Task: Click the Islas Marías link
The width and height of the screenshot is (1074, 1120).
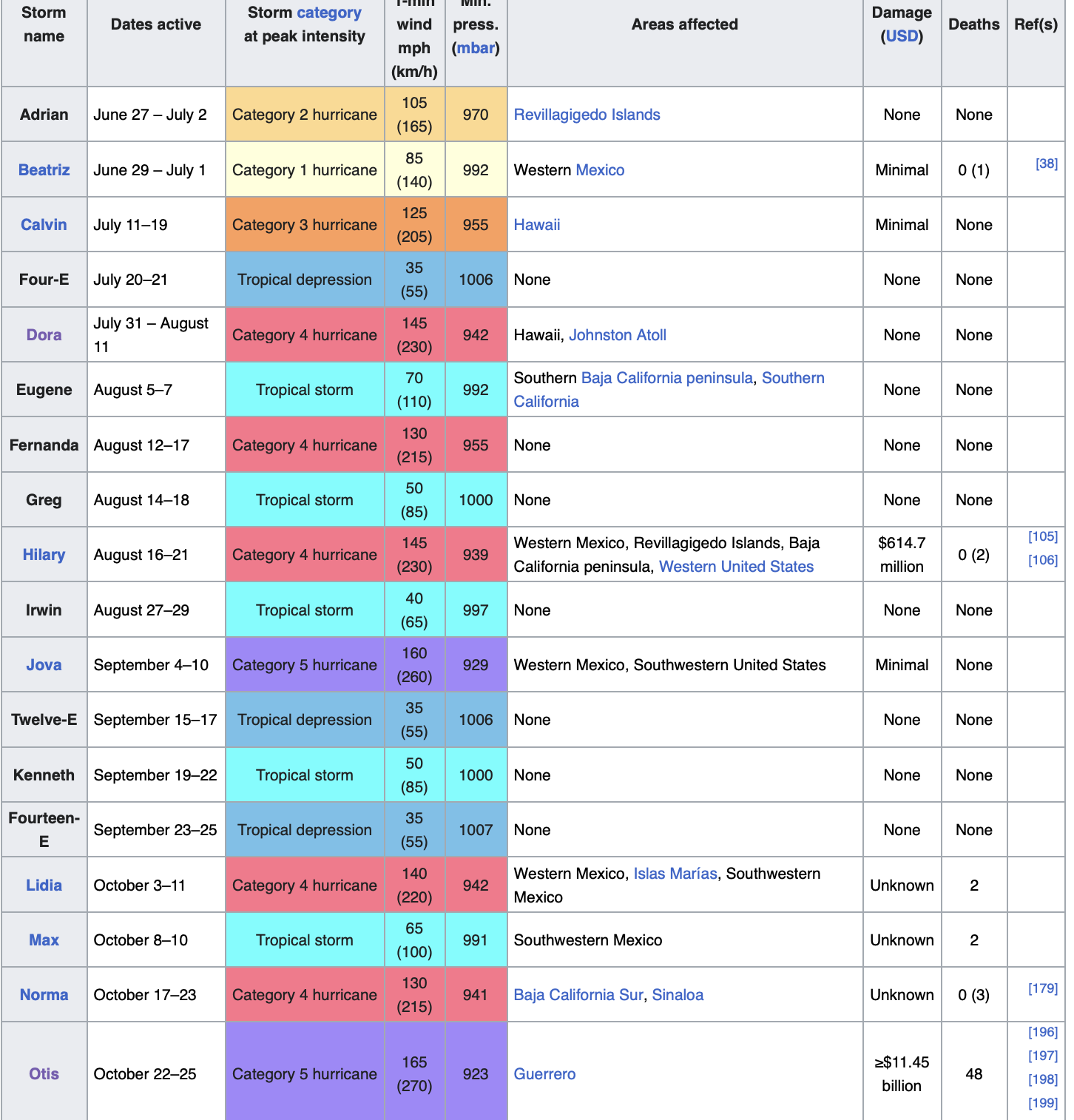Action: (x=675, y=874)
